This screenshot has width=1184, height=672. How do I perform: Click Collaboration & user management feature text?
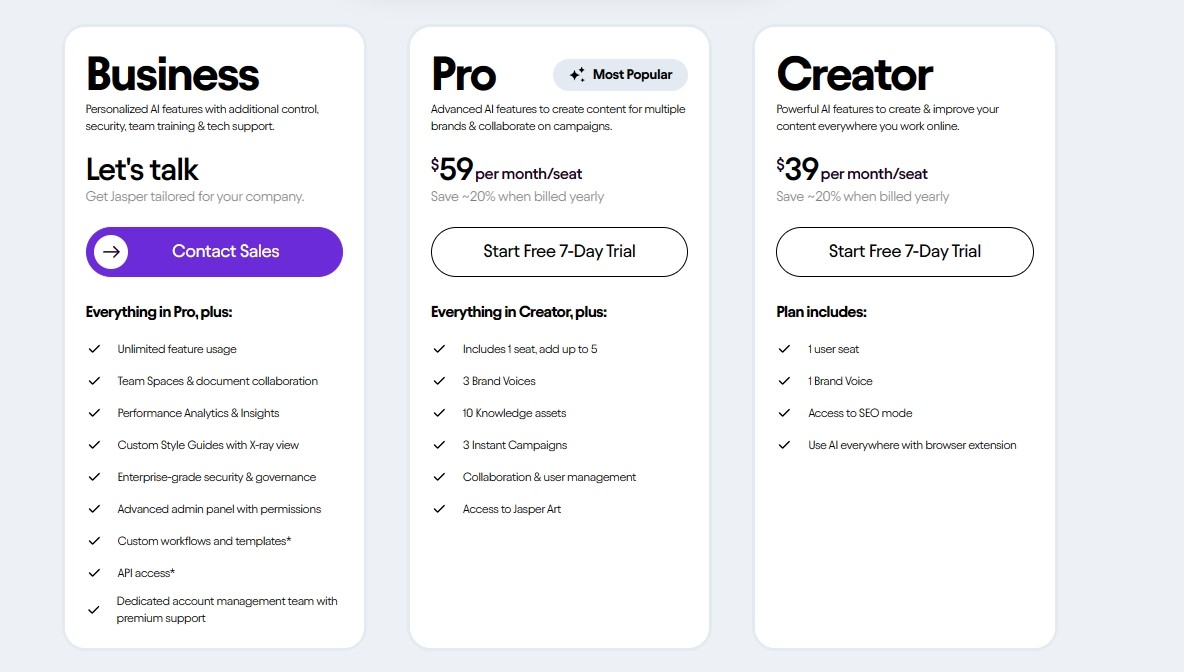[550, 477]
